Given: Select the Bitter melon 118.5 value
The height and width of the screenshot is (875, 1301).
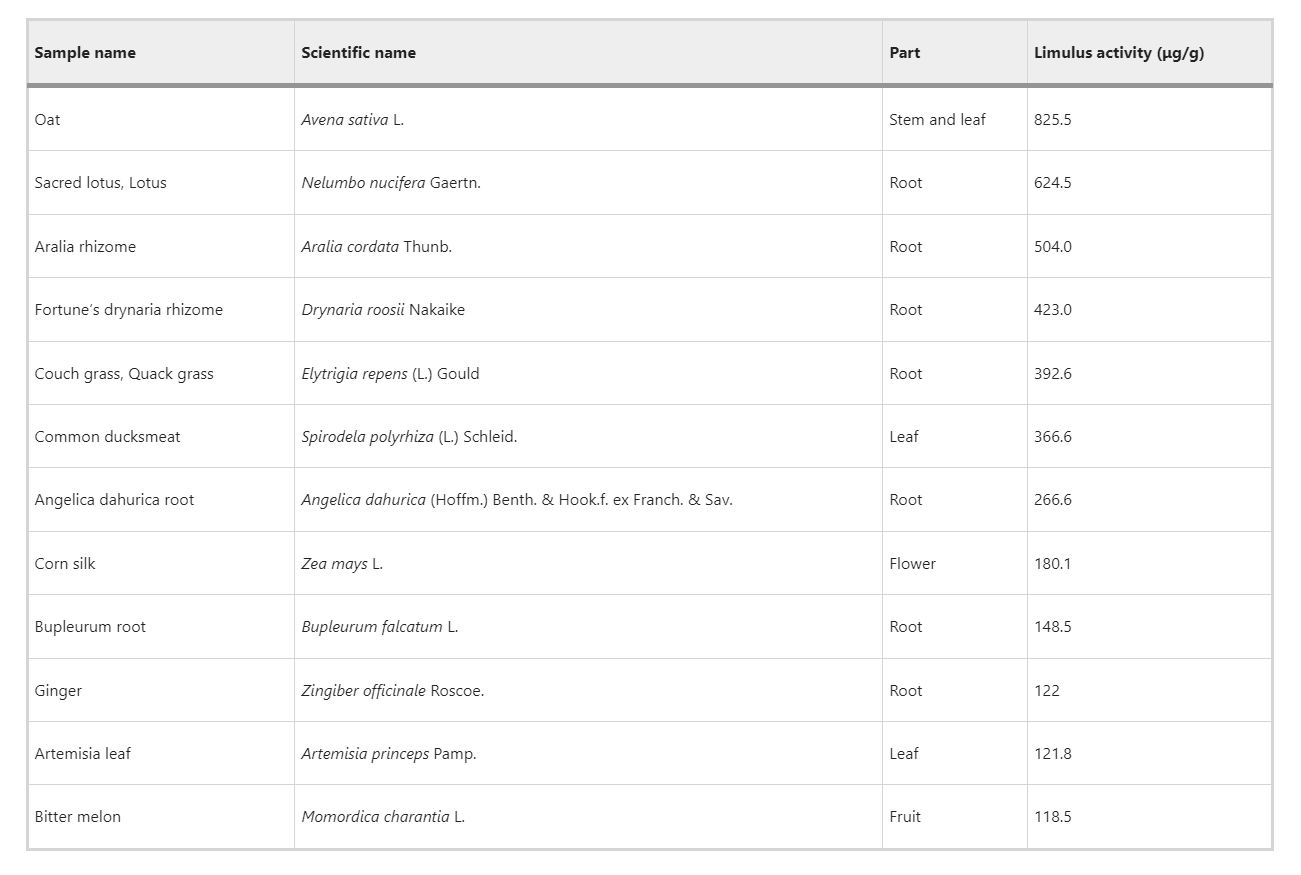Looking at the screenshot, I should pos(1052,817).
